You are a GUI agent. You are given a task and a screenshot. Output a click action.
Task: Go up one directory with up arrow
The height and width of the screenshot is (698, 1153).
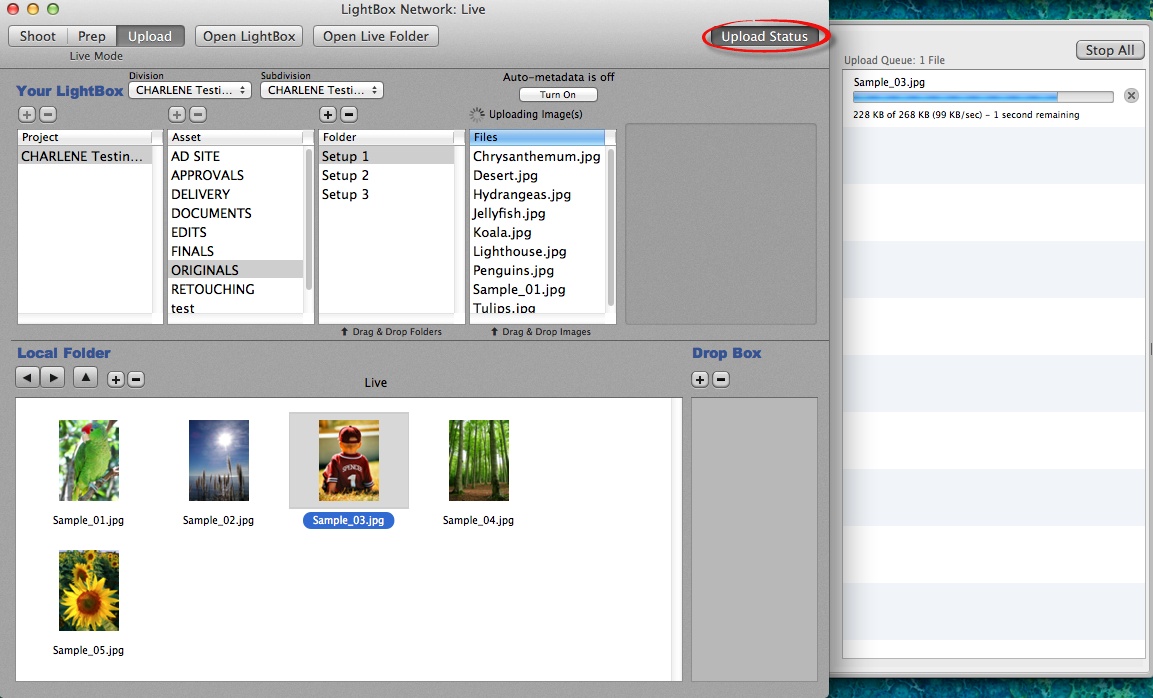(x=86, y=378)
